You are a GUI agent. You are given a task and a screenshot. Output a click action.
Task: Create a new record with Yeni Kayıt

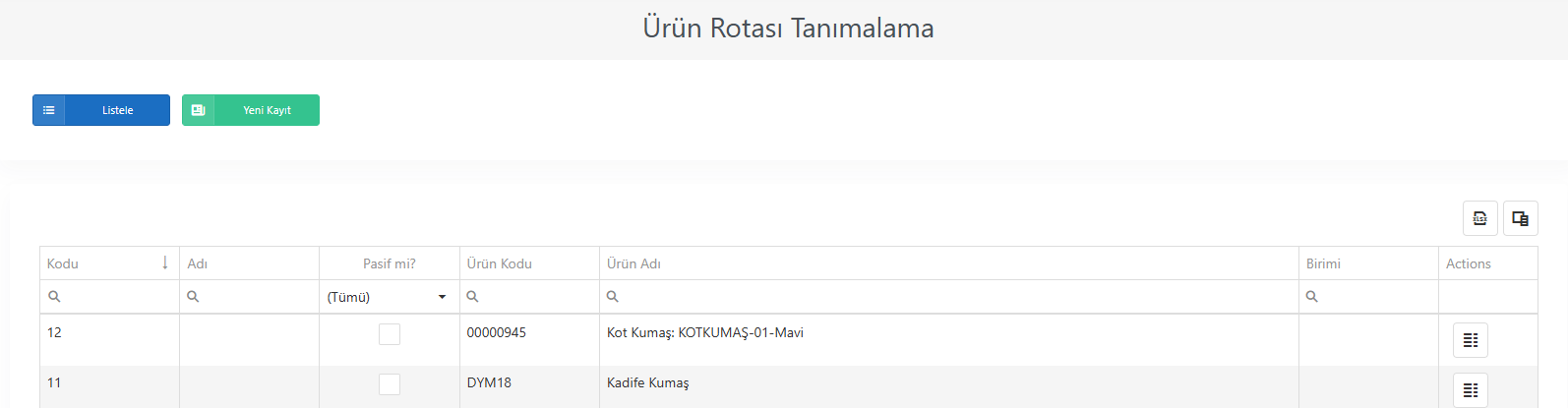[x=251, y=110]
